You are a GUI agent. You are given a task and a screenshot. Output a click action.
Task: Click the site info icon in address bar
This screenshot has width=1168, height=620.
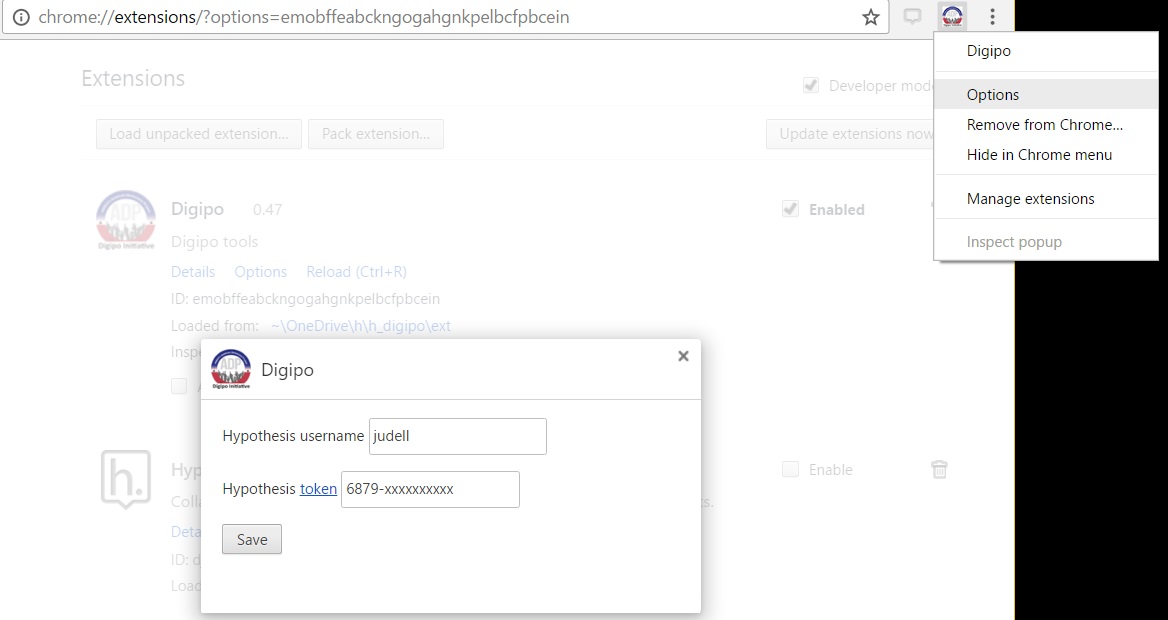click(x=21, y=17)
